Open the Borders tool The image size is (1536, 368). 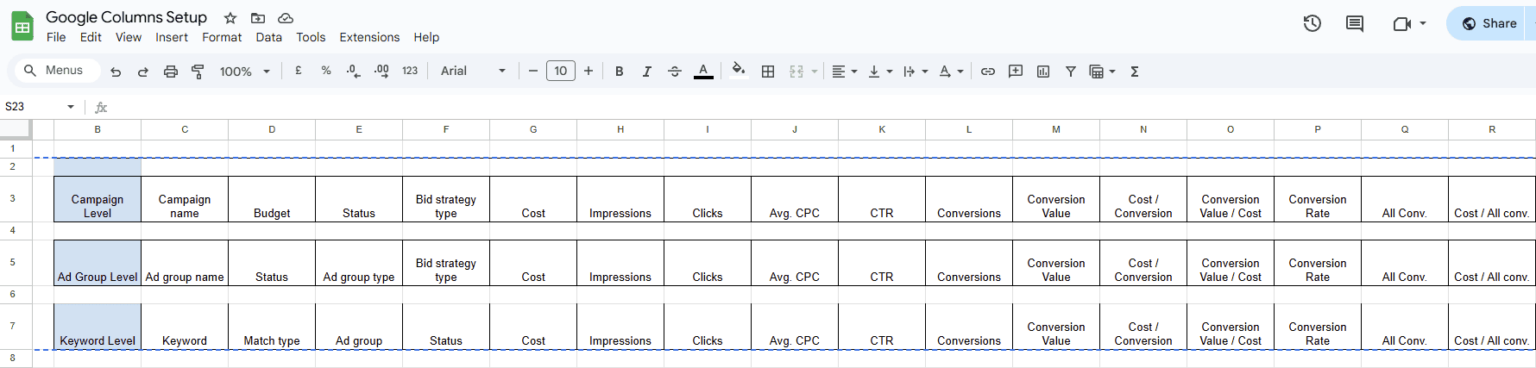pyautogui.click(x=768, y=71)
